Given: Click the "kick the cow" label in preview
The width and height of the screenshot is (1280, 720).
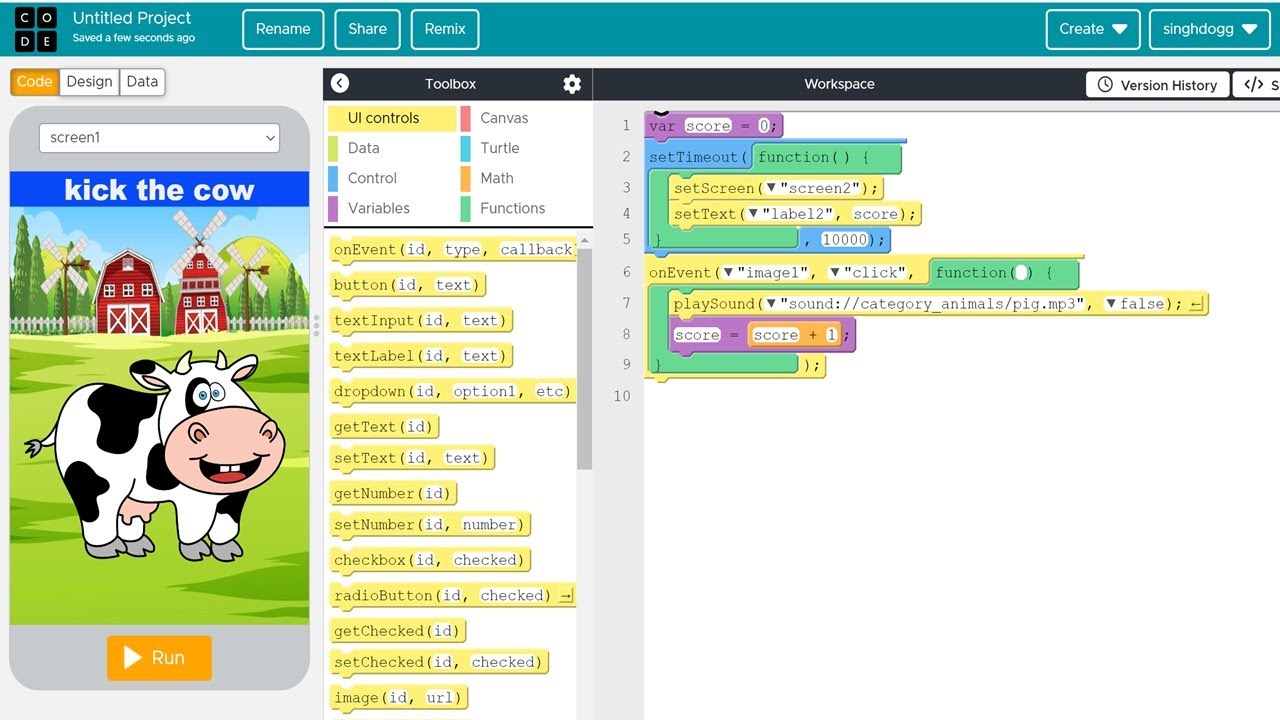Looking at the screenshot, I should coord(159,190).
